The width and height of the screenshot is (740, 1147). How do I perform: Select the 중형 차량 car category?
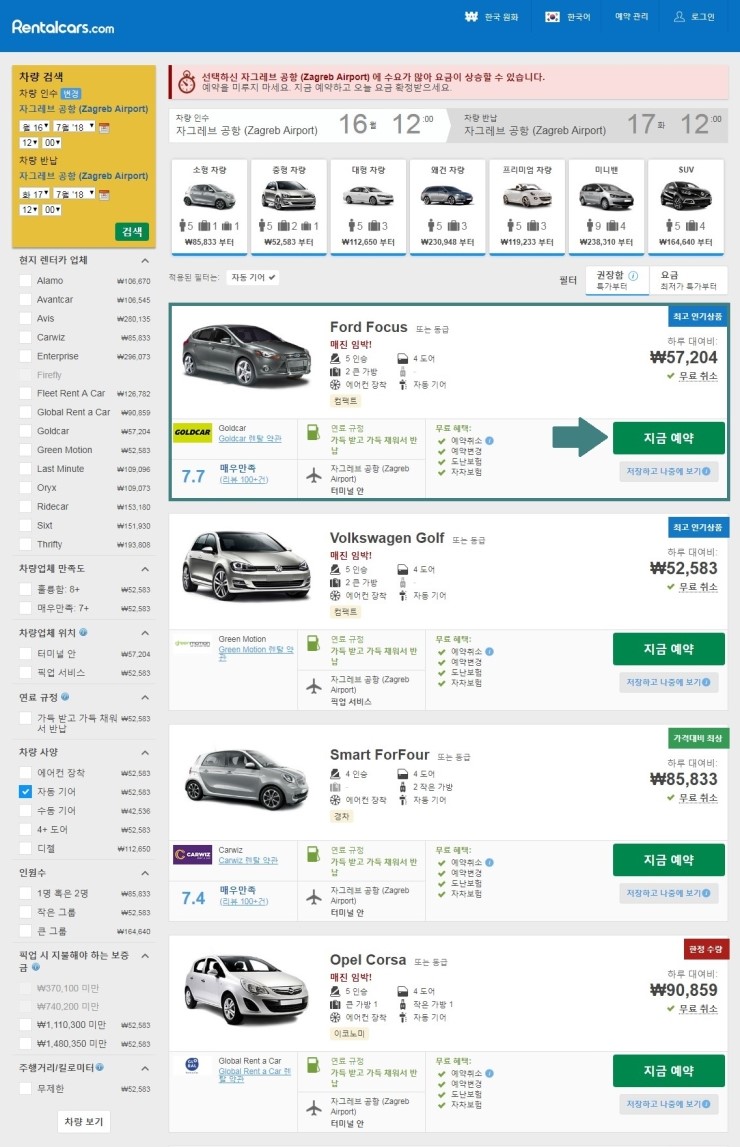pyautogui.click(x=289, y=207)
